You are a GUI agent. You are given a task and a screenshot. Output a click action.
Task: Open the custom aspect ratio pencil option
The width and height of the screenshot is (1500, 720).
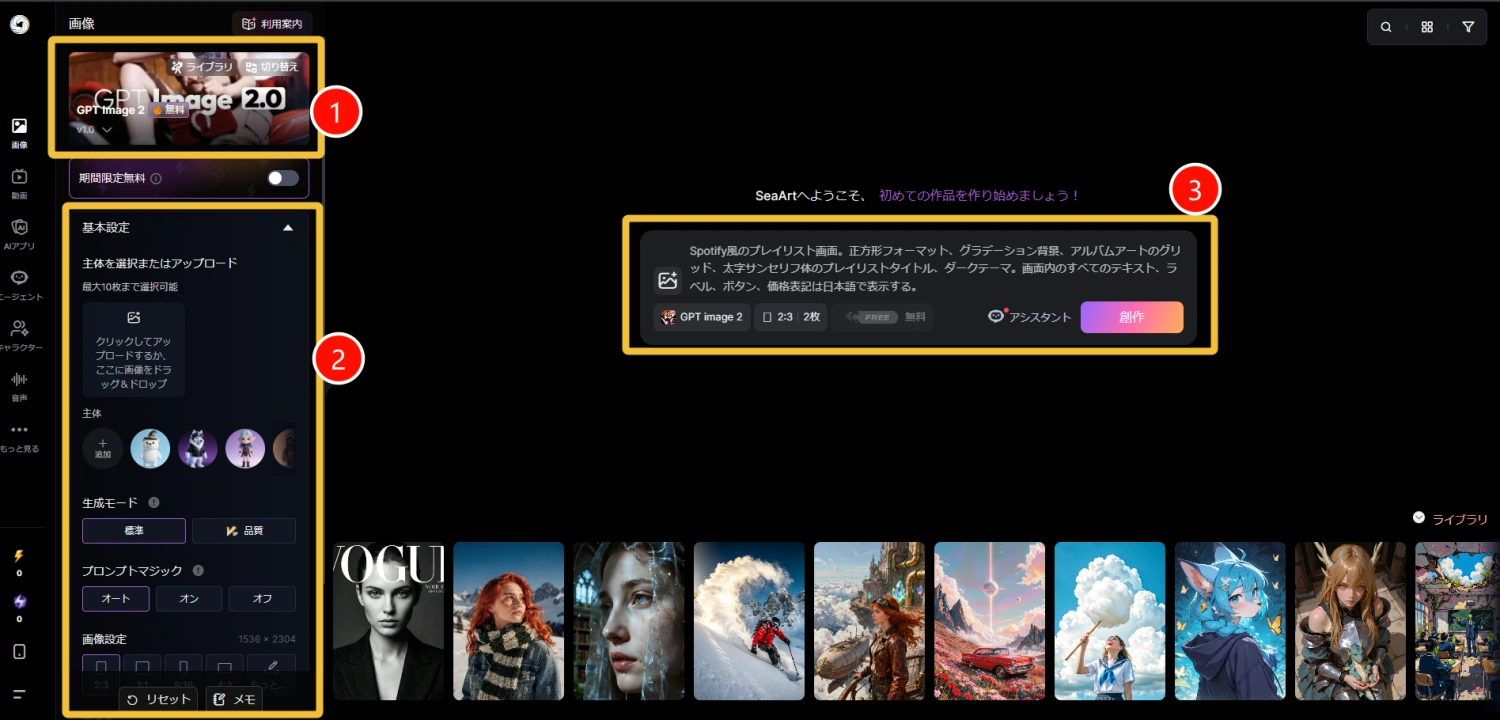271,673
